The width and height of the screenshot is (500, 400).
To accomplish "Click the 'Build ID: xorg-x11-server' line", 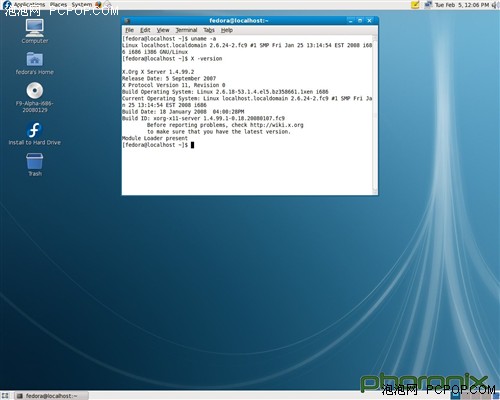I will (x=203, y=118).
